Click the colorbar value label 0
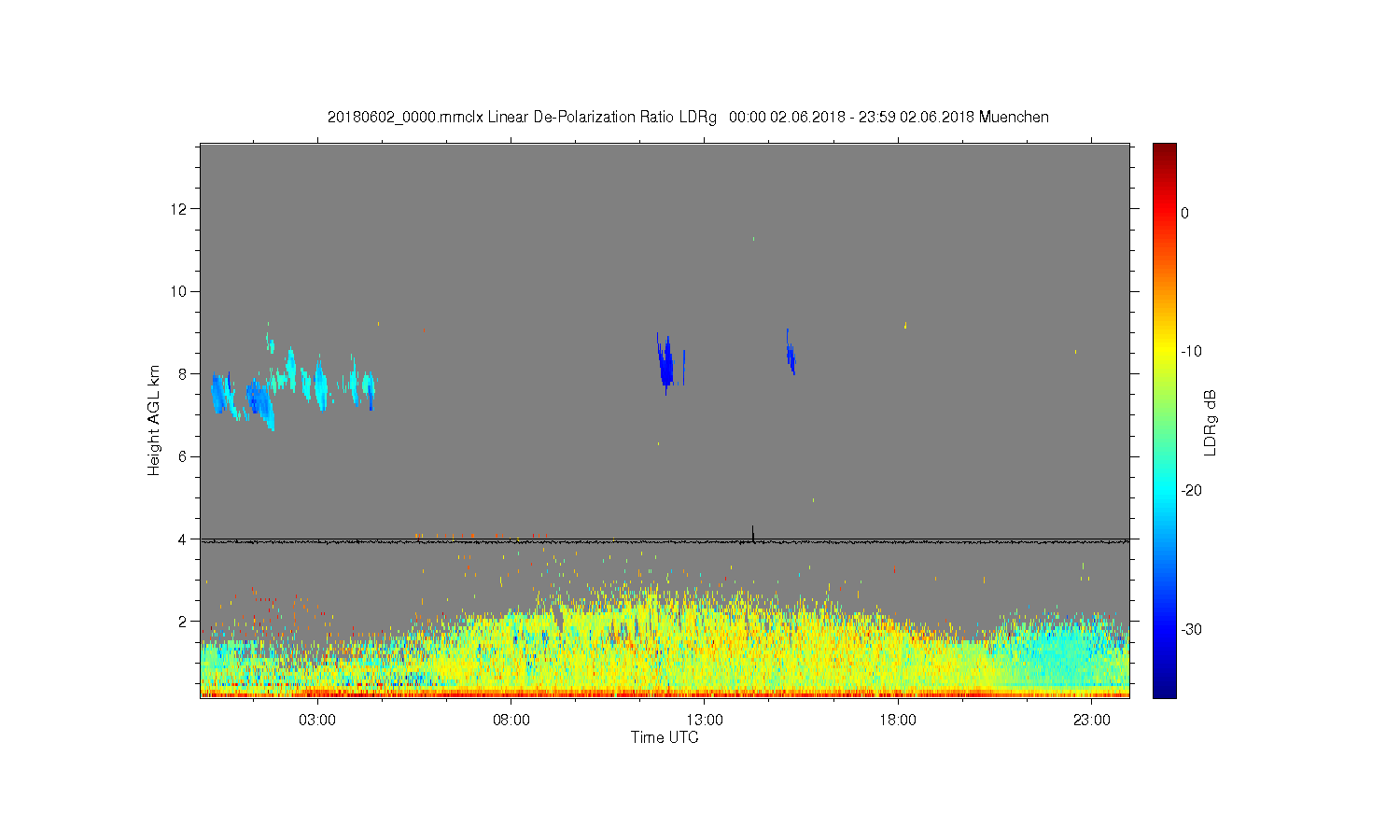This screenshot has height=840, width=1400. coord(1185,213)
